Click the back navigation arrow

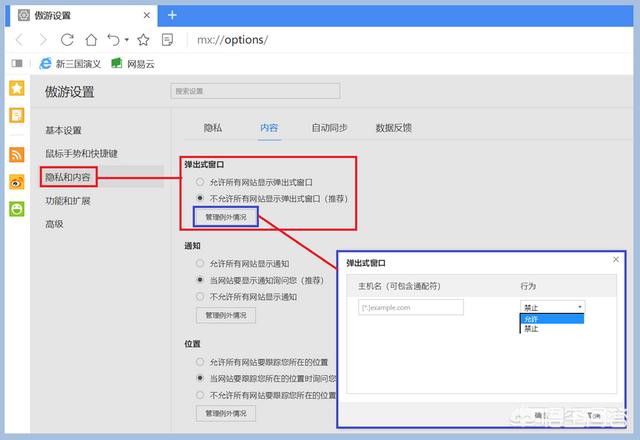click(x=17, y=40)
